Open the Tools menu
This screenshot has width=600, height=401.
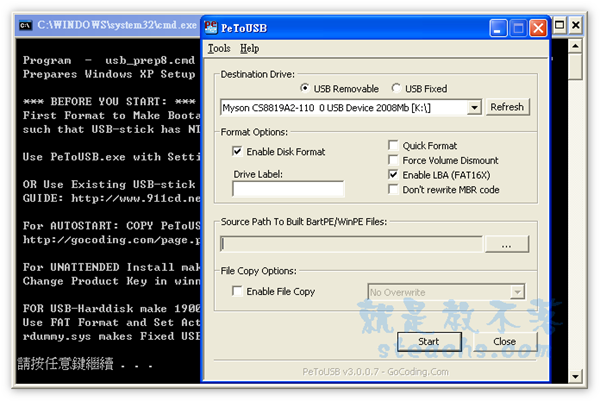219,49
